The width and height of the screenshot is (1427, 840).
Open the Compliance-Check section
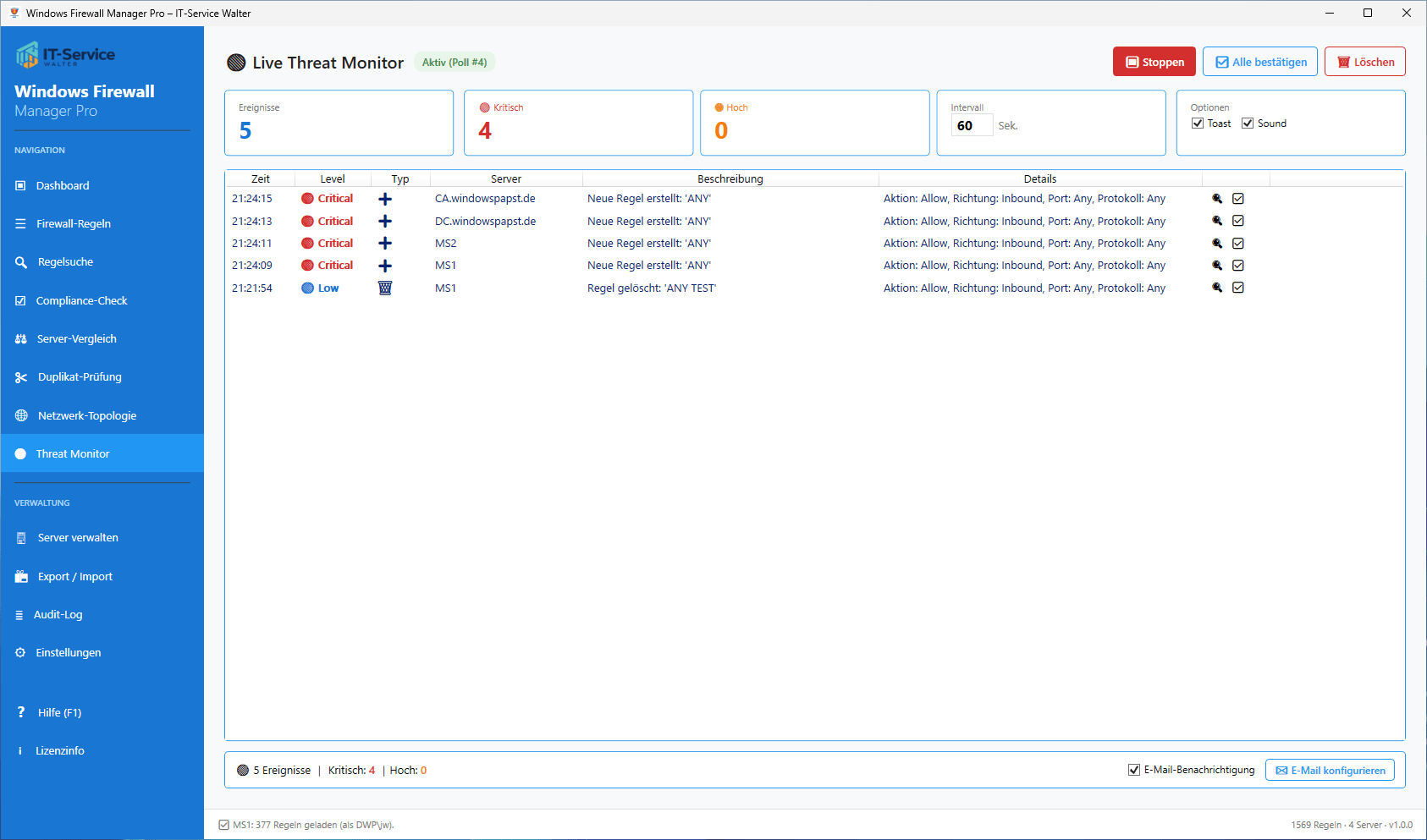(81, 301)
